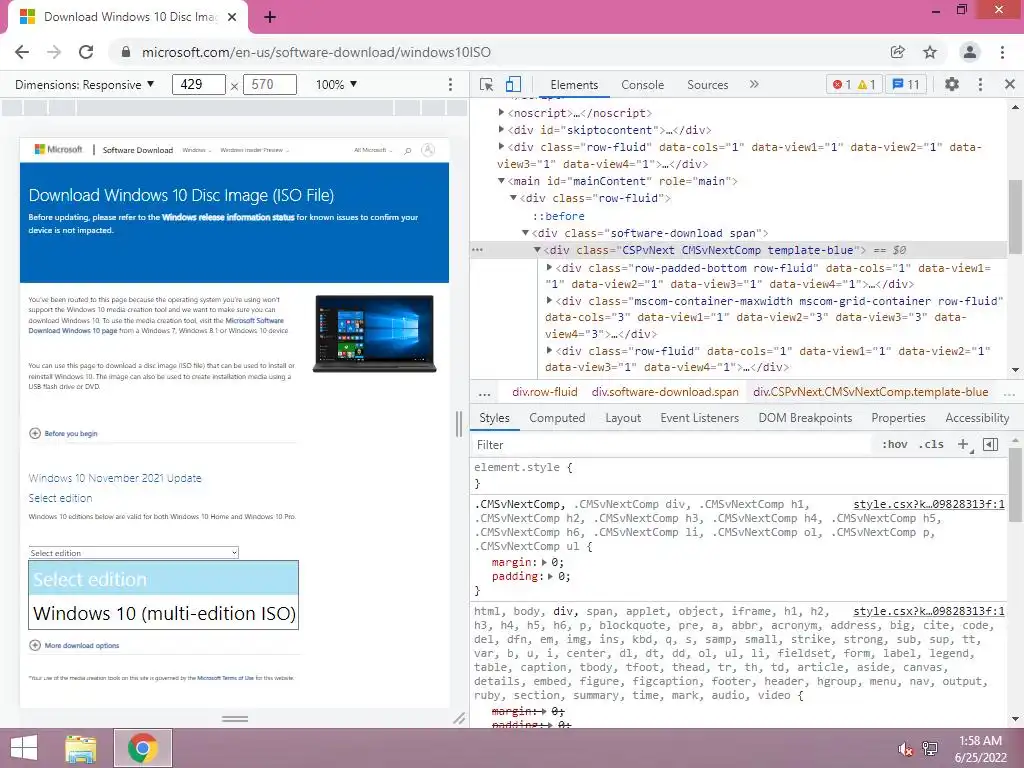Open File Explorer from the taskbar

click(x=81, y=748)
